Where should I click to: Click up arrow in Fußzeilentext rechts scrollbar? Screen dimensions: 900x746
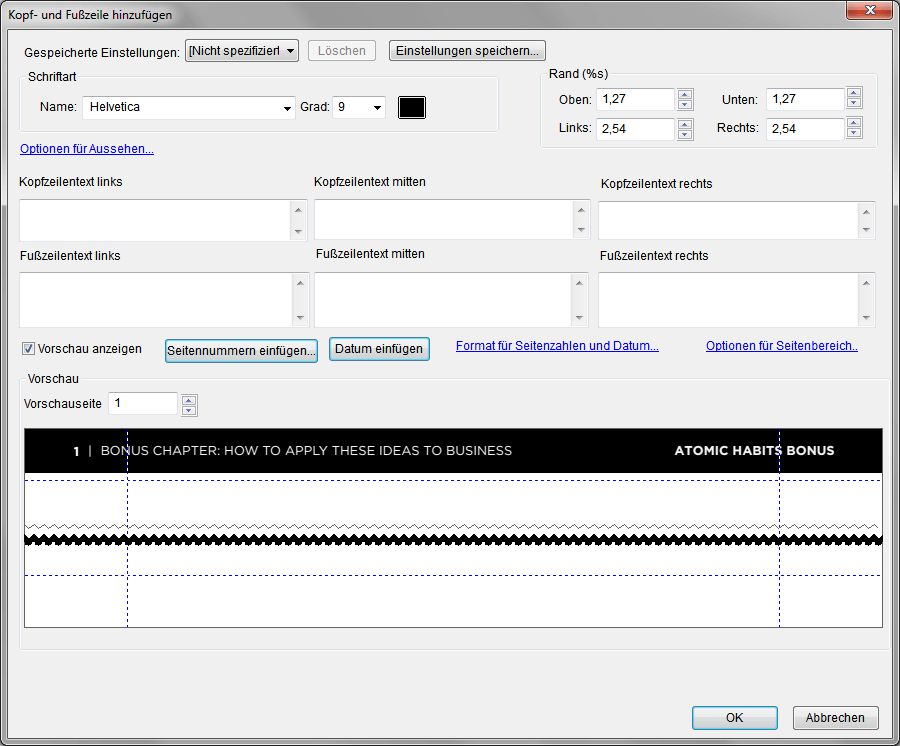pyautogui.click(x=866, y=283)
